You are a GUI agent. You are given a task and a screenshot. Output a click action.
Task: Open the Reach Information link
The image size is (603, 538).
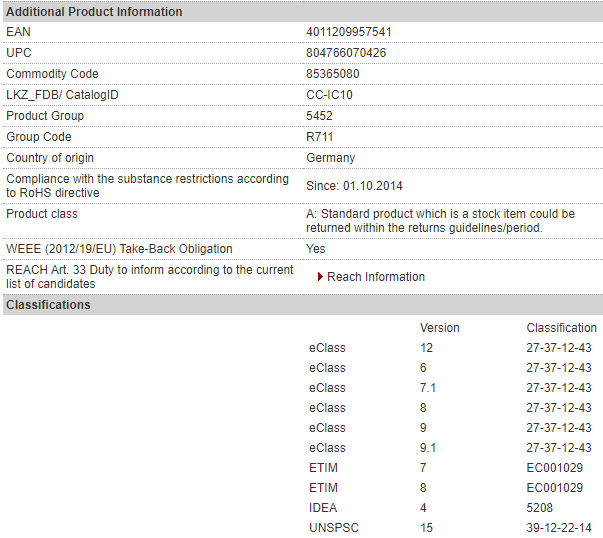376,277
